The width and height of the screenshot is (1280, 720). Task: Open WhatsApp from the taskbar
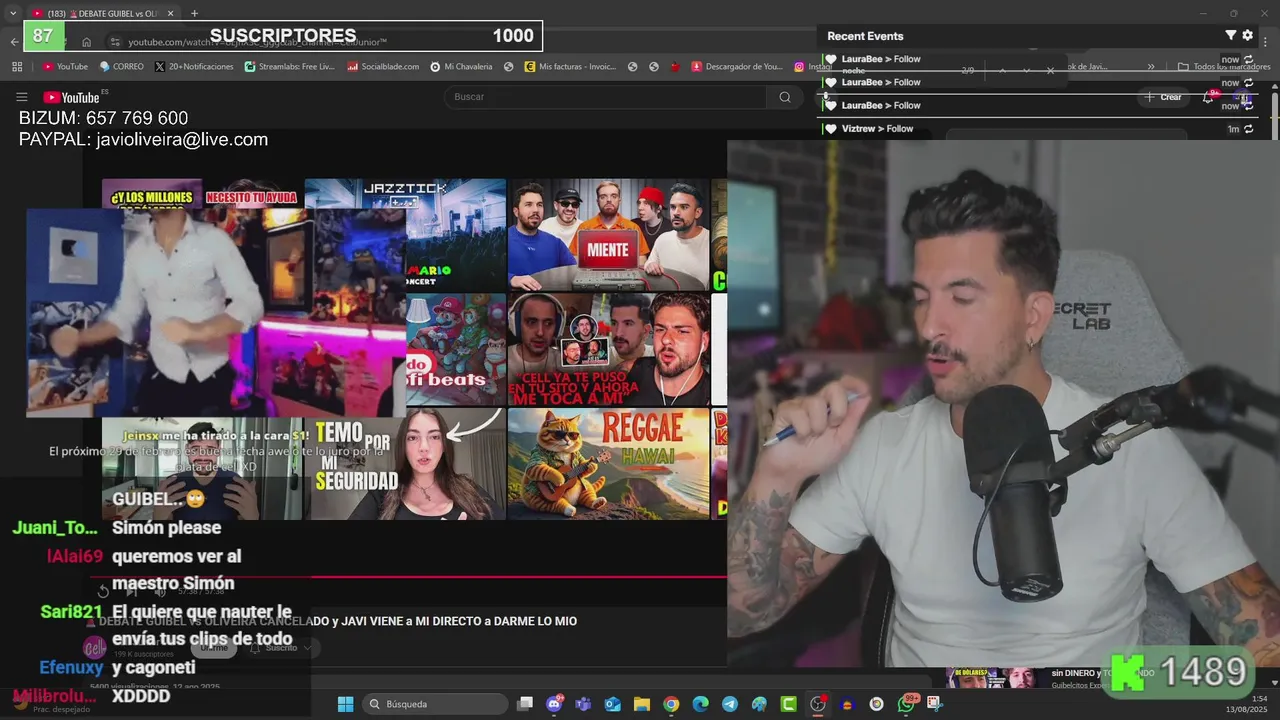[x=906, y=704]
